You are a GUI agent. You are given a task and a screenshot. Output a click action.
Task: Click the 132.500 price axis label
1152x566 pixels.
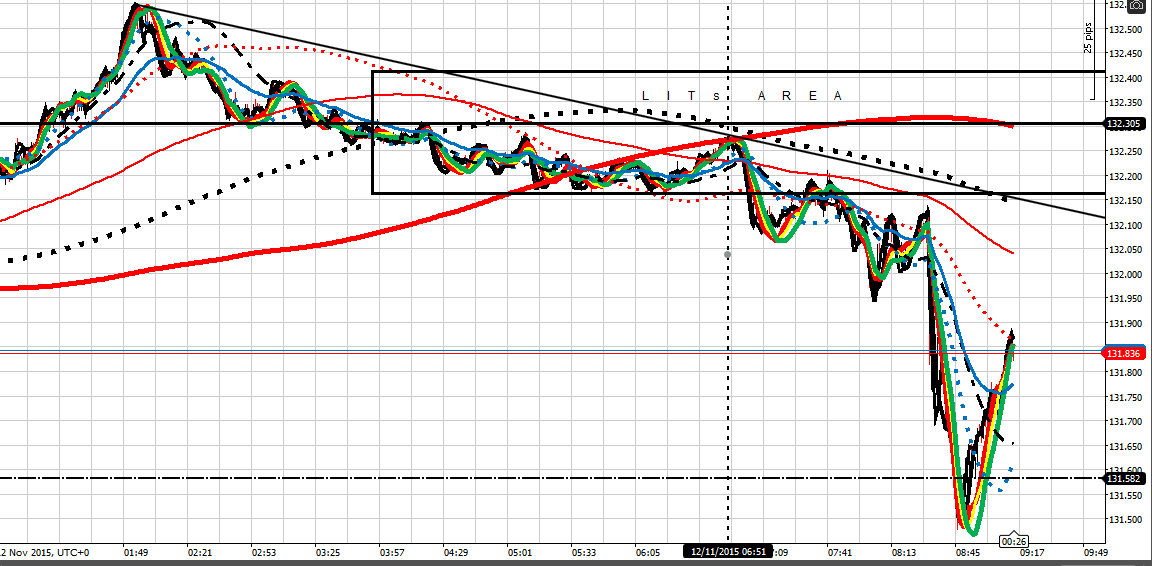tap(1126, 29)
